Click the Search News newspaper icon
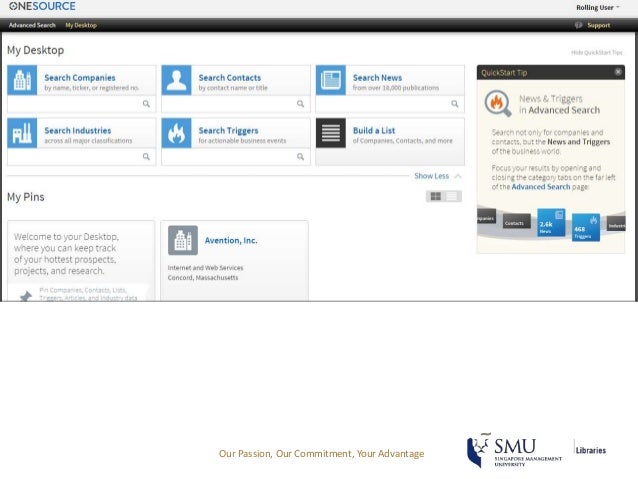 click(x=330, y=80)
